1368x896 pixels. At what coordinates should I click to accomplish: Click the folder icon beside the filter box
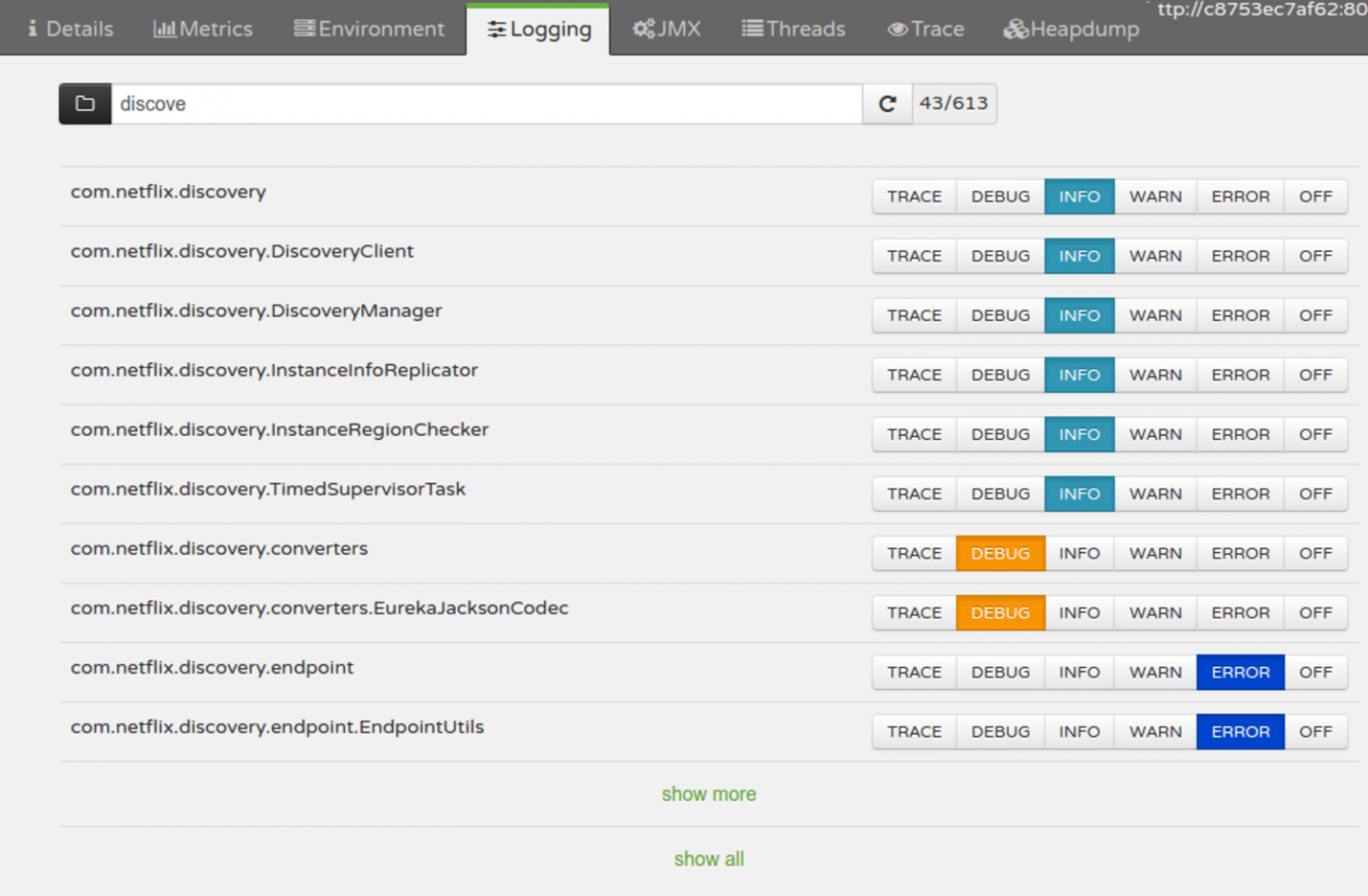click(x=85, y=104)
